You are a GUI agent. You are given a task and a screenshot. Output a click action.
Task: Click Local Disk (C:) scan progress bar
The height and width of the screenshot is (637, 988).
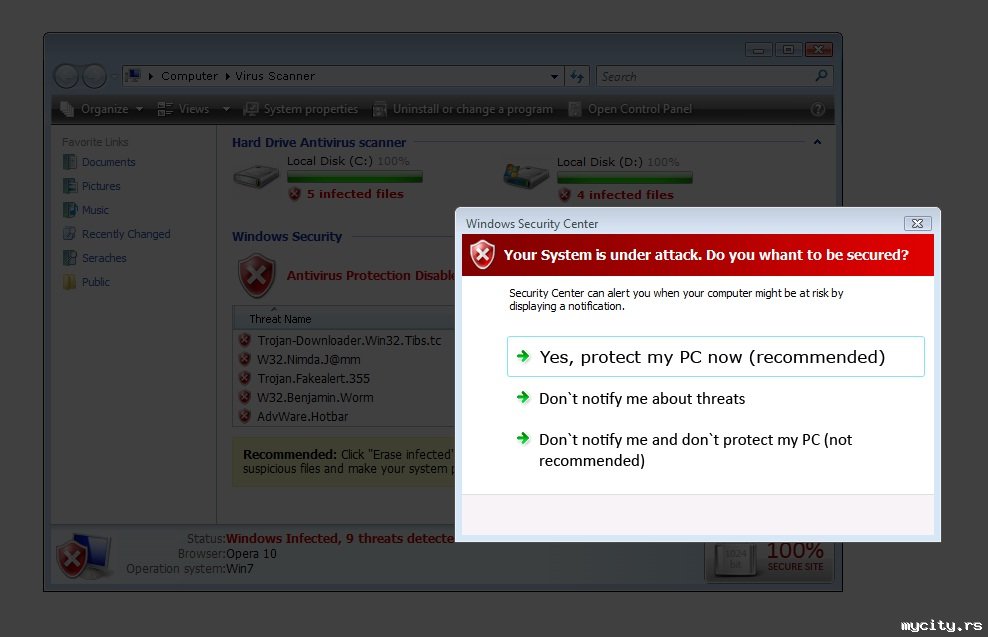coord(355,178)
